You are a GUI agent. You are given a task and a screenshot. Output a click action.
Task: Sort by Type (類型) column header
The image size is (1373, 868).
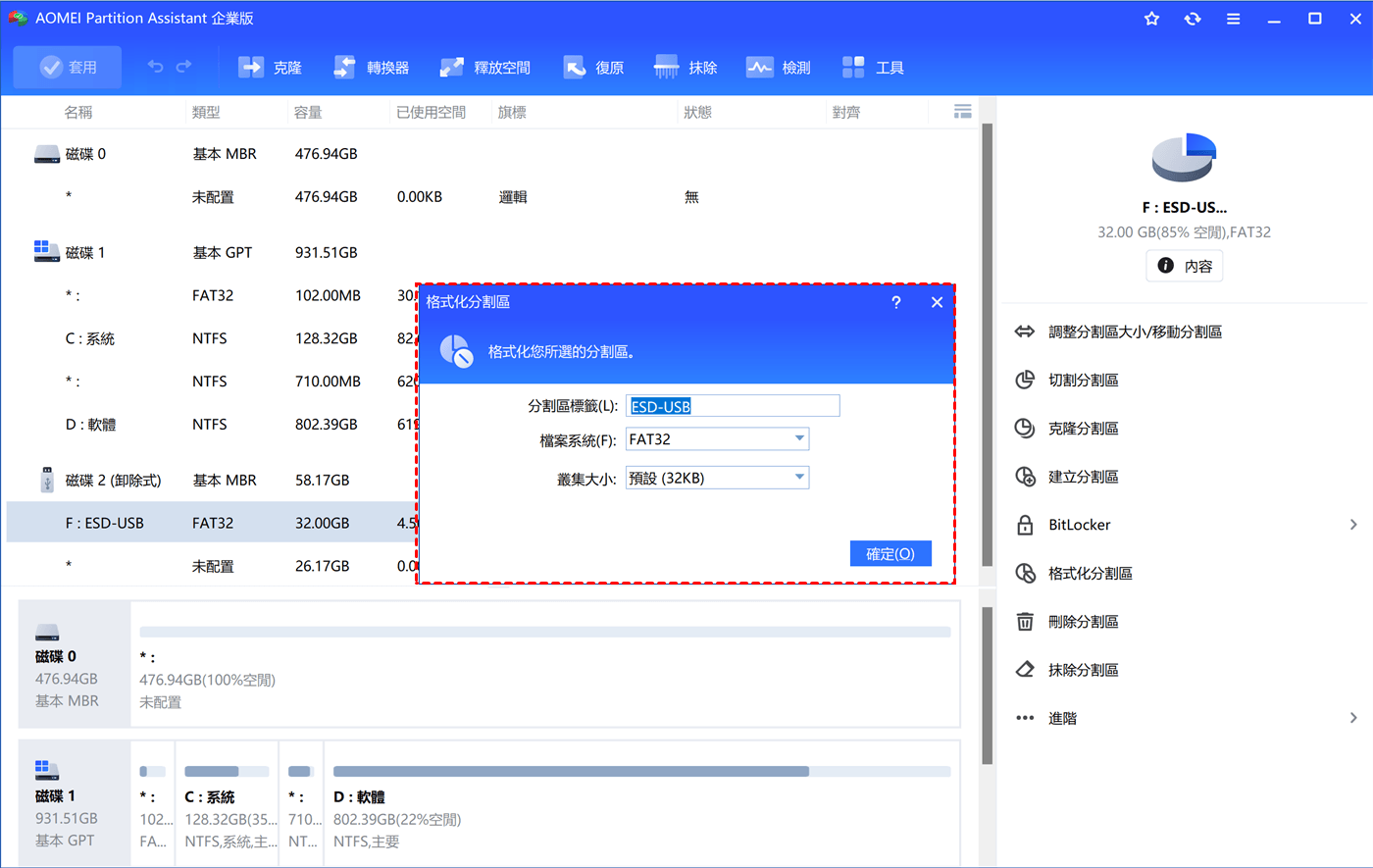click(x=206, y=112)
